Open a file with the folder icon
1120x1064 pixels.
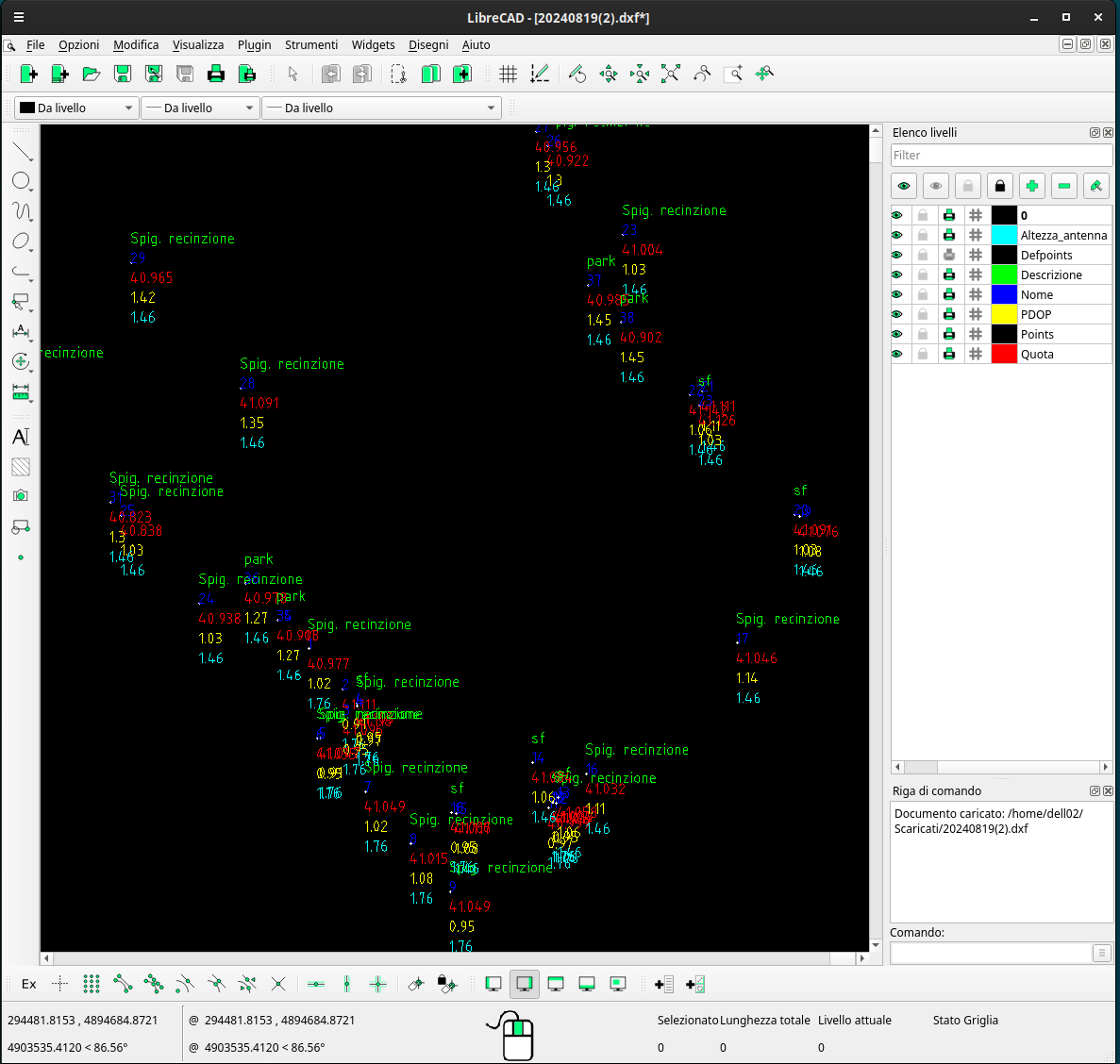pos(92,74)
